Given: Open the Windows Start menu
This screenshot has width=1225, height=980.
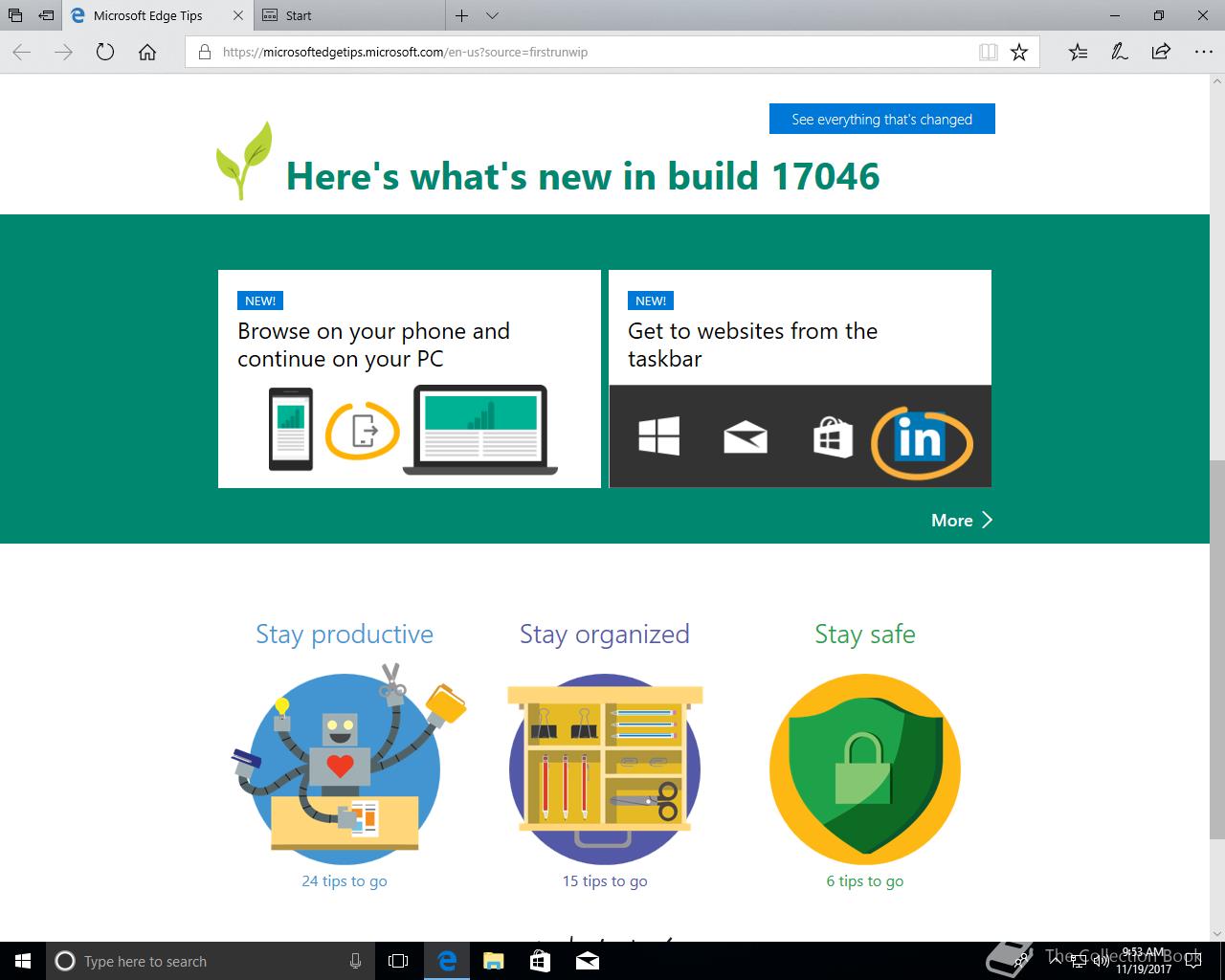Looking at the screenshot, I should [23, 961].
